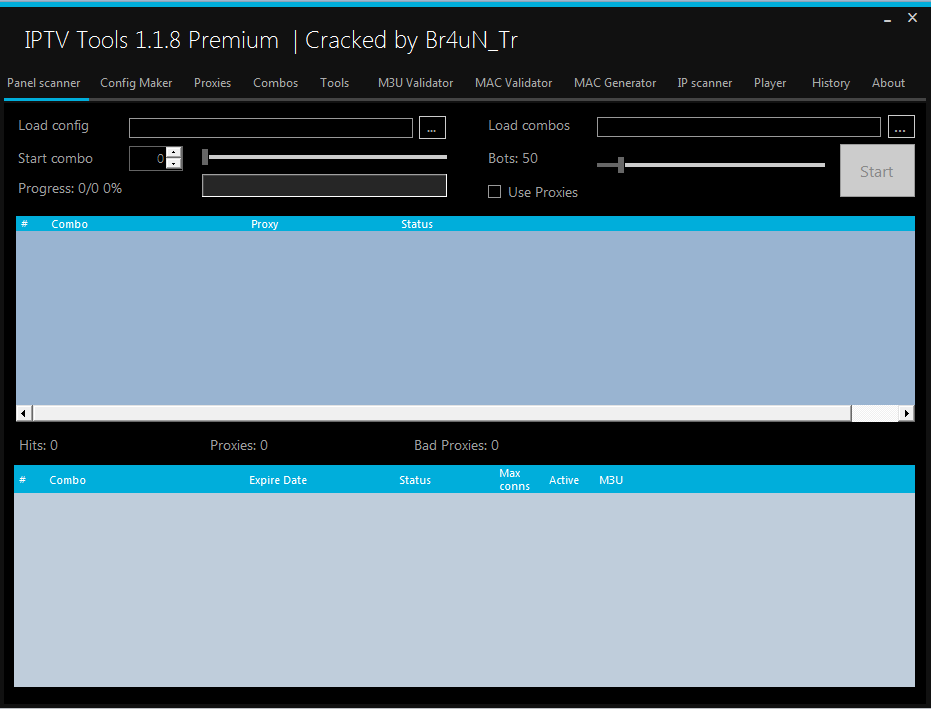The width and height of the screenshot is (931, 709).
Task: Select the M3U Validator tab
Action: pos(415,83)
